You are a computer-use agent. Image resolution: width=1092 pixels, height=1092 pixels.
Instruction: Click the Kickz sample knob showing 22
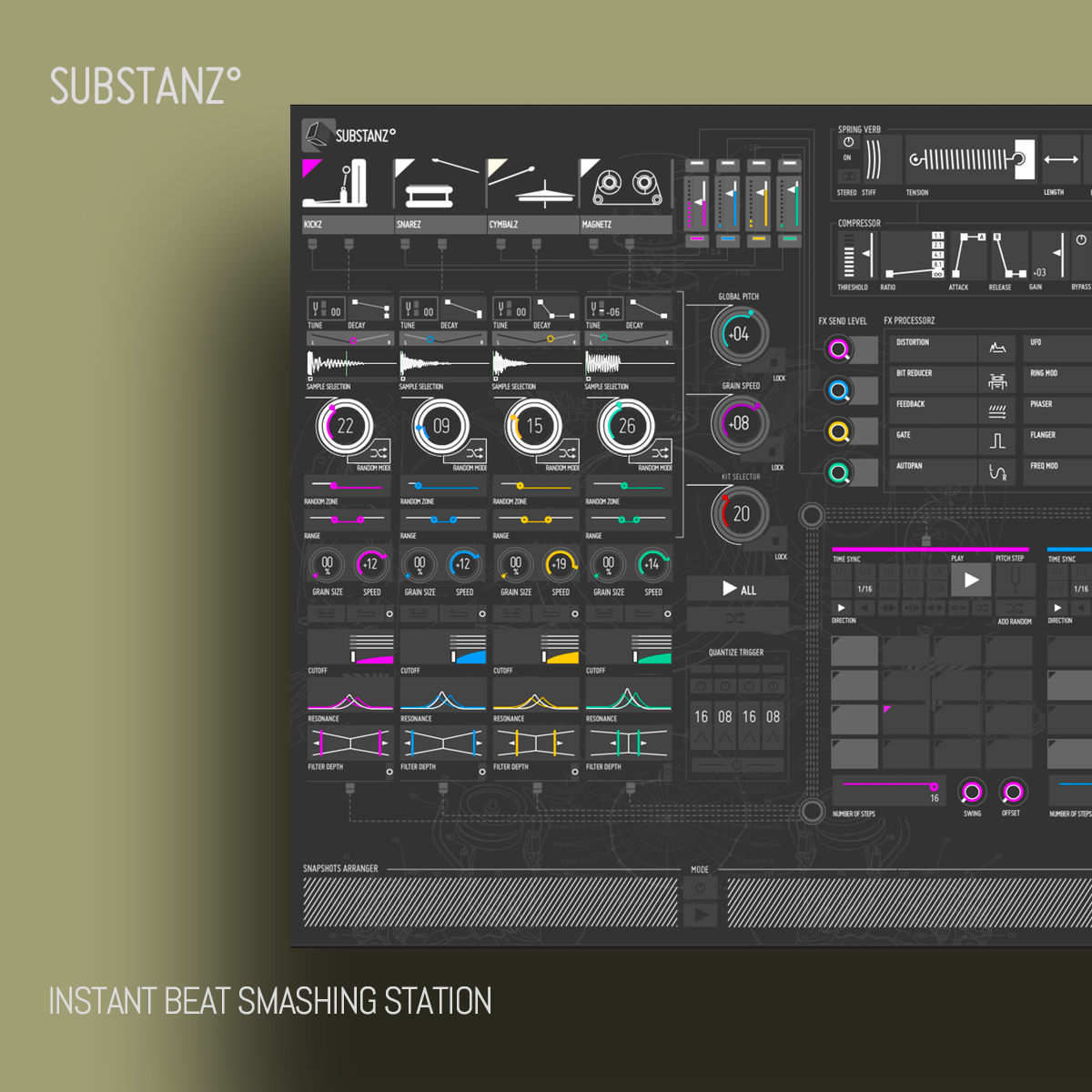(345, 426)
